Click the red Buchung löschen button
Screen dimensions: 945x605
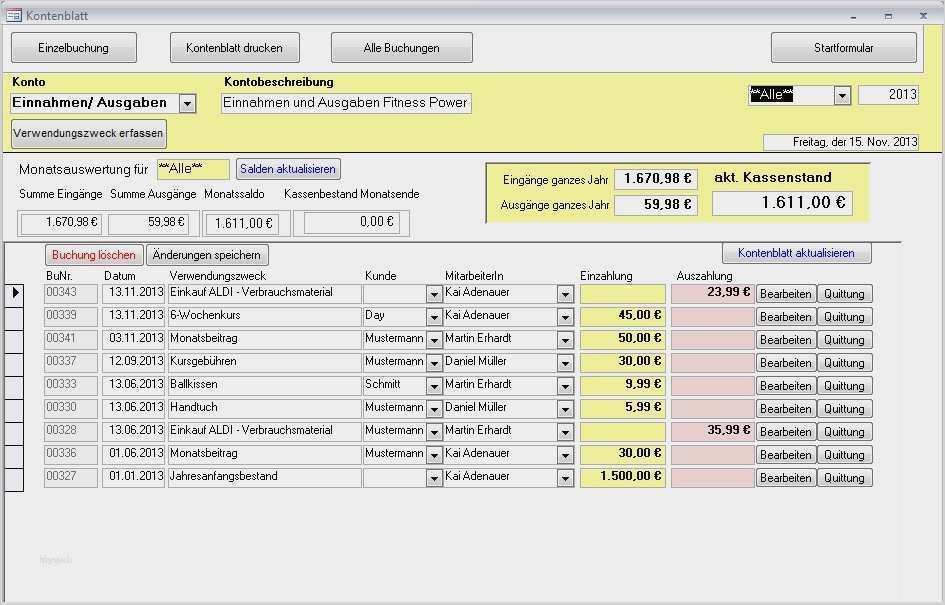point(93,255)
